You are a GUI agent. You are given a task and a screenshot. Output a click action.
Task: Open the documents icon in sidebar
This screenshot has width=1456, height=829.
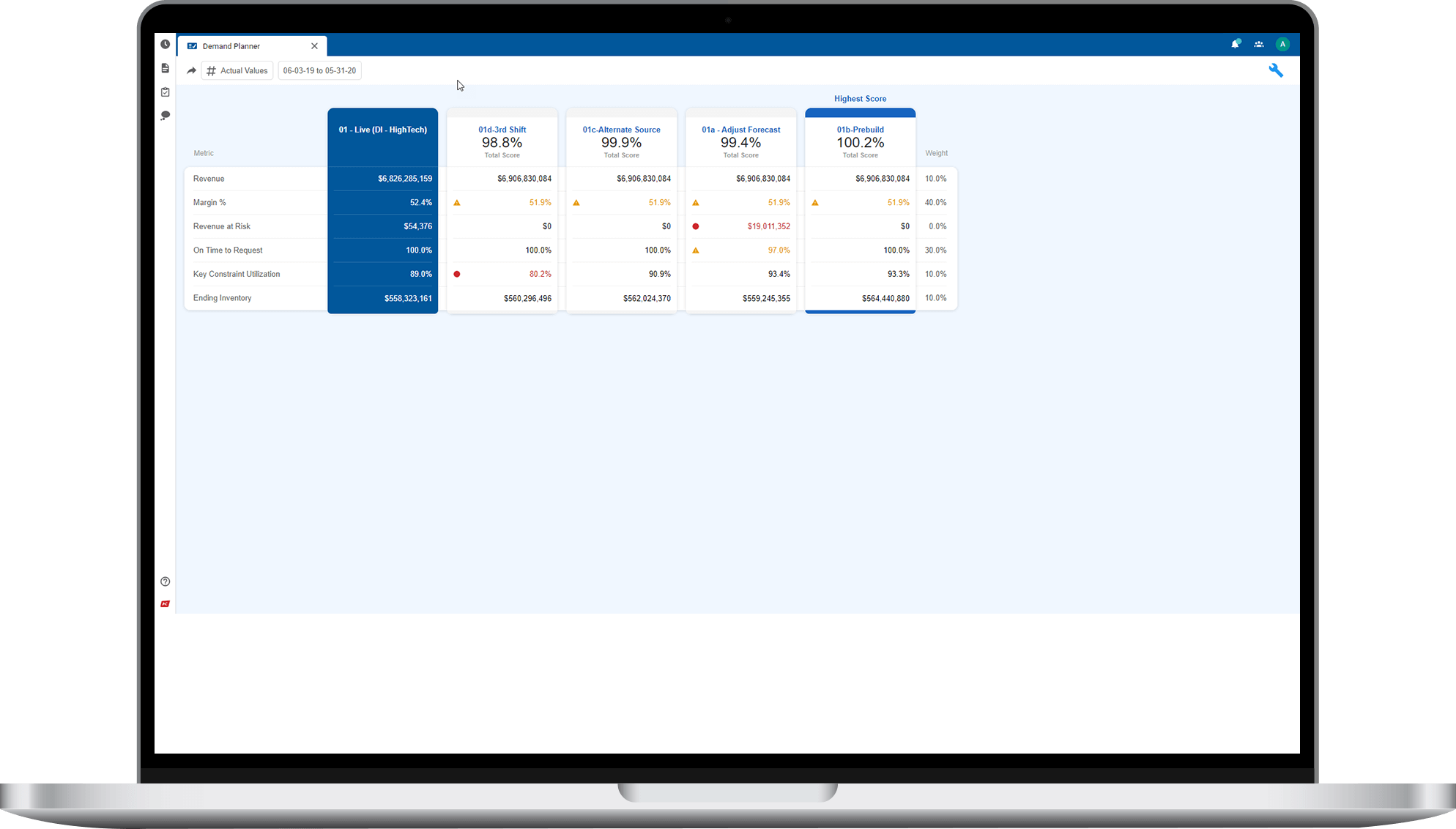[166, 68]
